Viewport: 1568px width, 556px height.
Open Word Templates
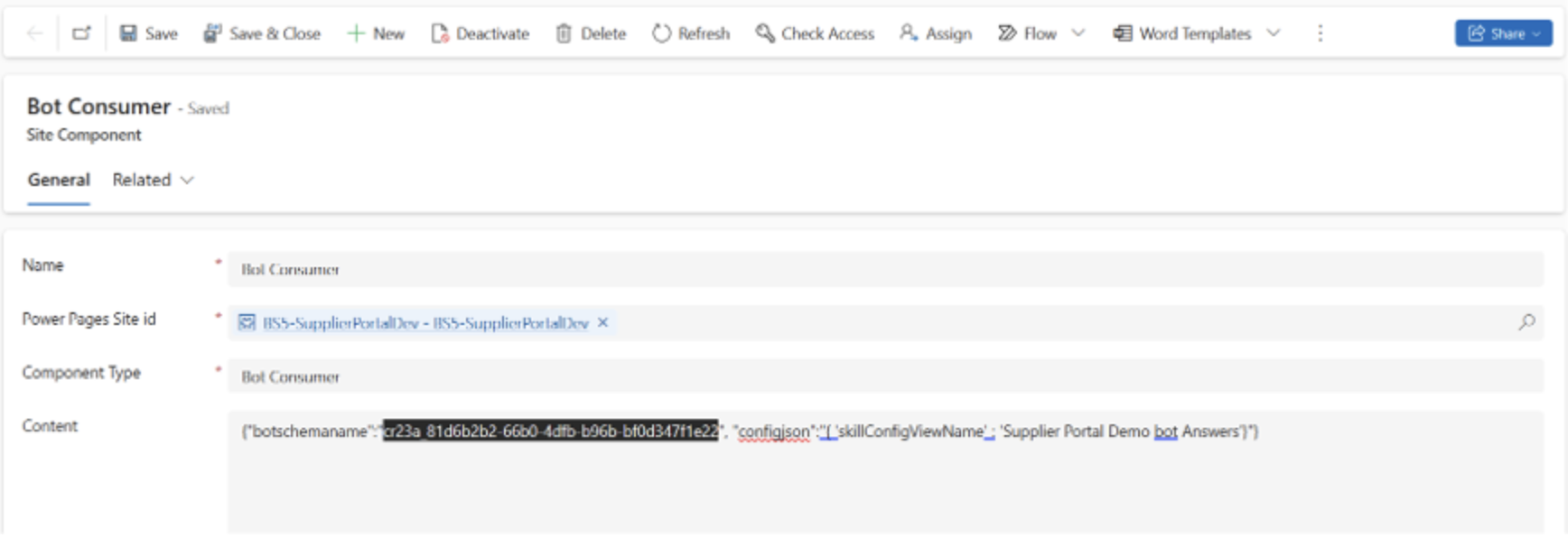click(x=1182, y=33)
